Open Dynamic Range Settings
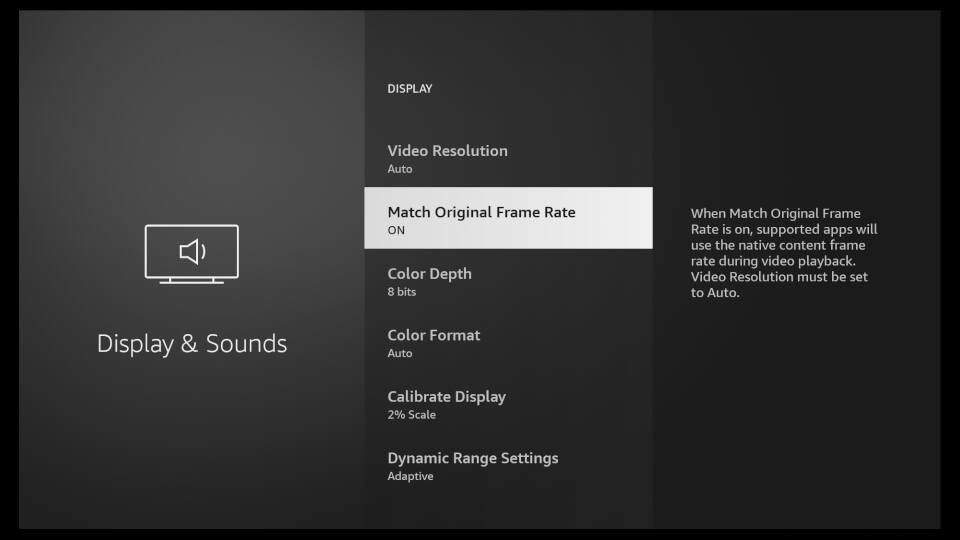960x540 pixels. [508, 464]
